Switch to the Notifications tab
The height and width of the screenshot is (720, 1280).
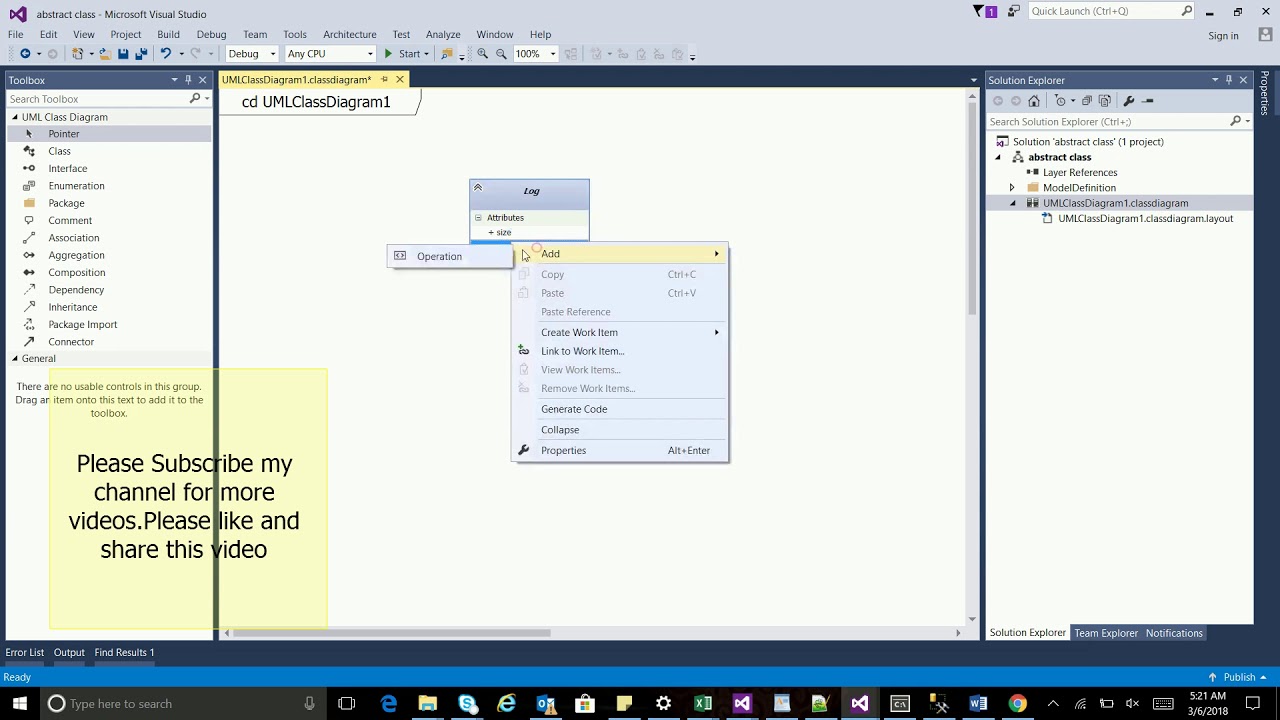click(1174, 633)
